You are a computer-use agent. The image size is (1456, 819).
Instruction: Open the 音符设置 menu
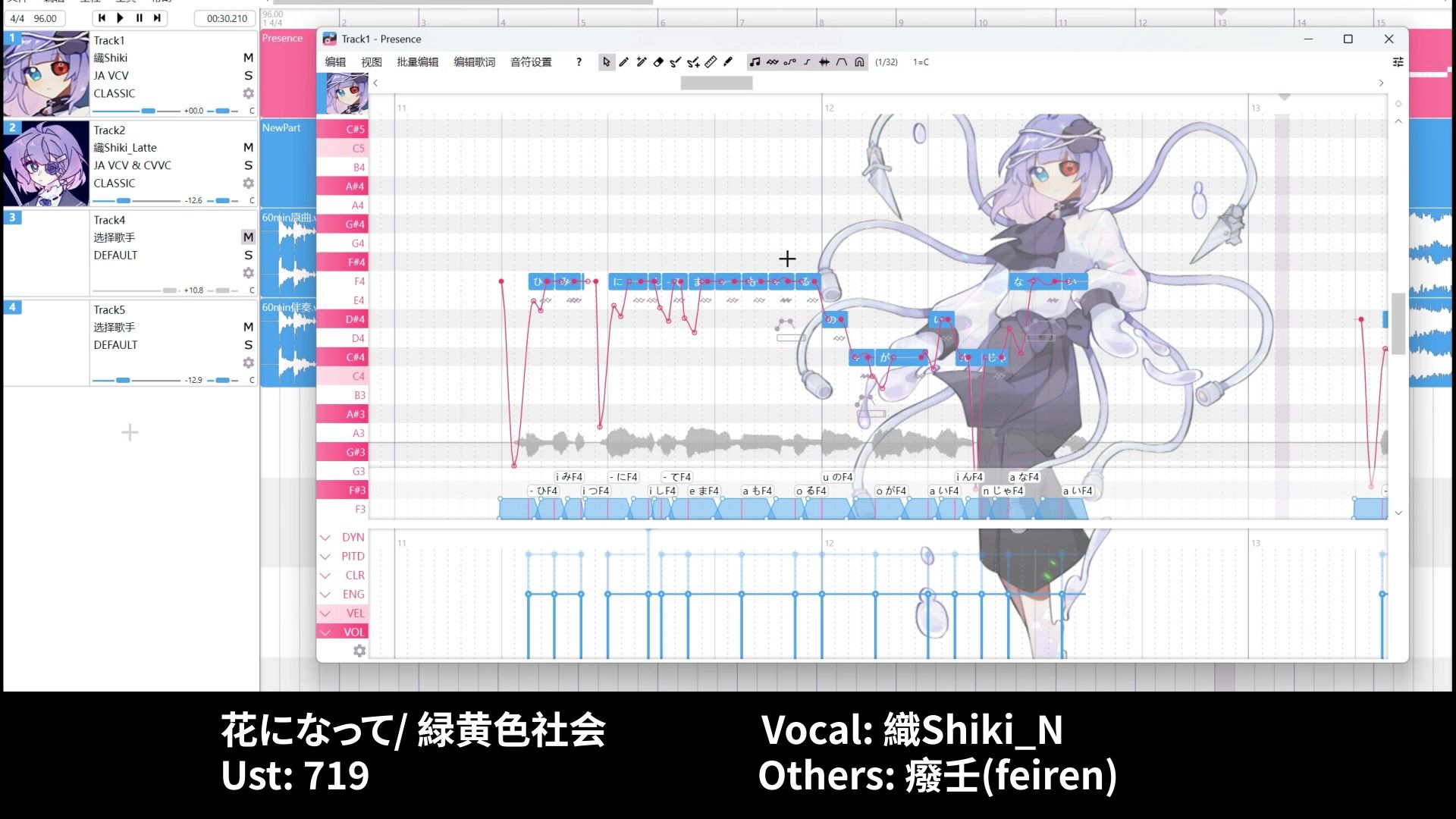531,62
